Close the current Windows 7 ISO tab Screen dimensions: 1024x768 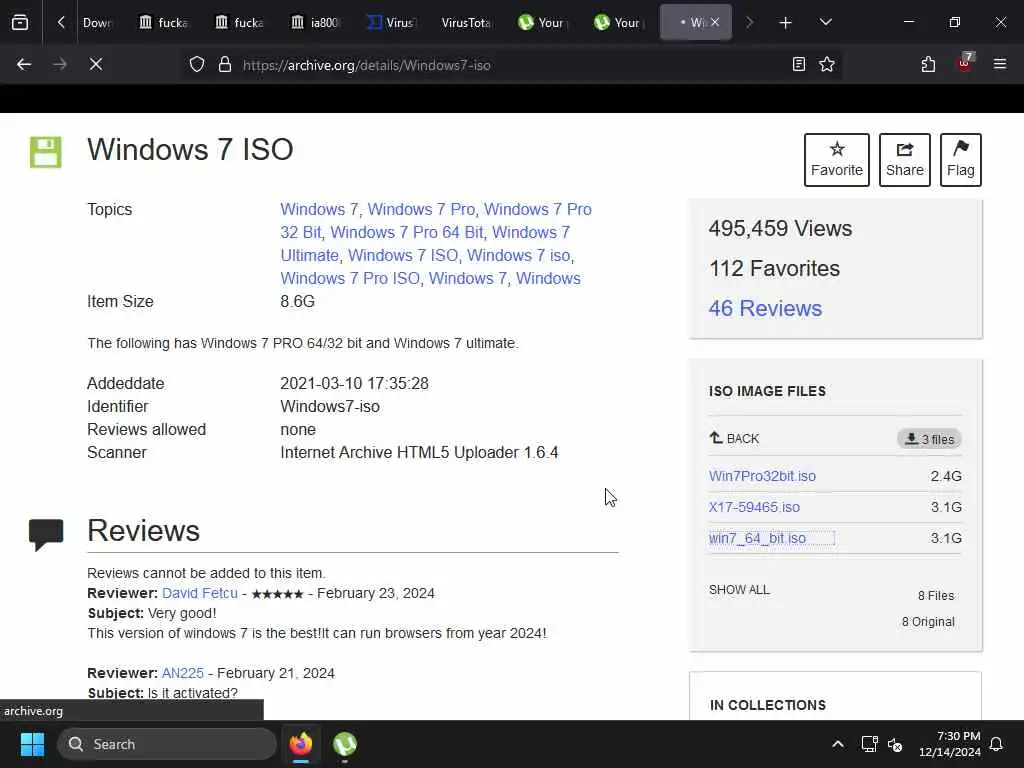pyautogui.click(x=715, y=22)
